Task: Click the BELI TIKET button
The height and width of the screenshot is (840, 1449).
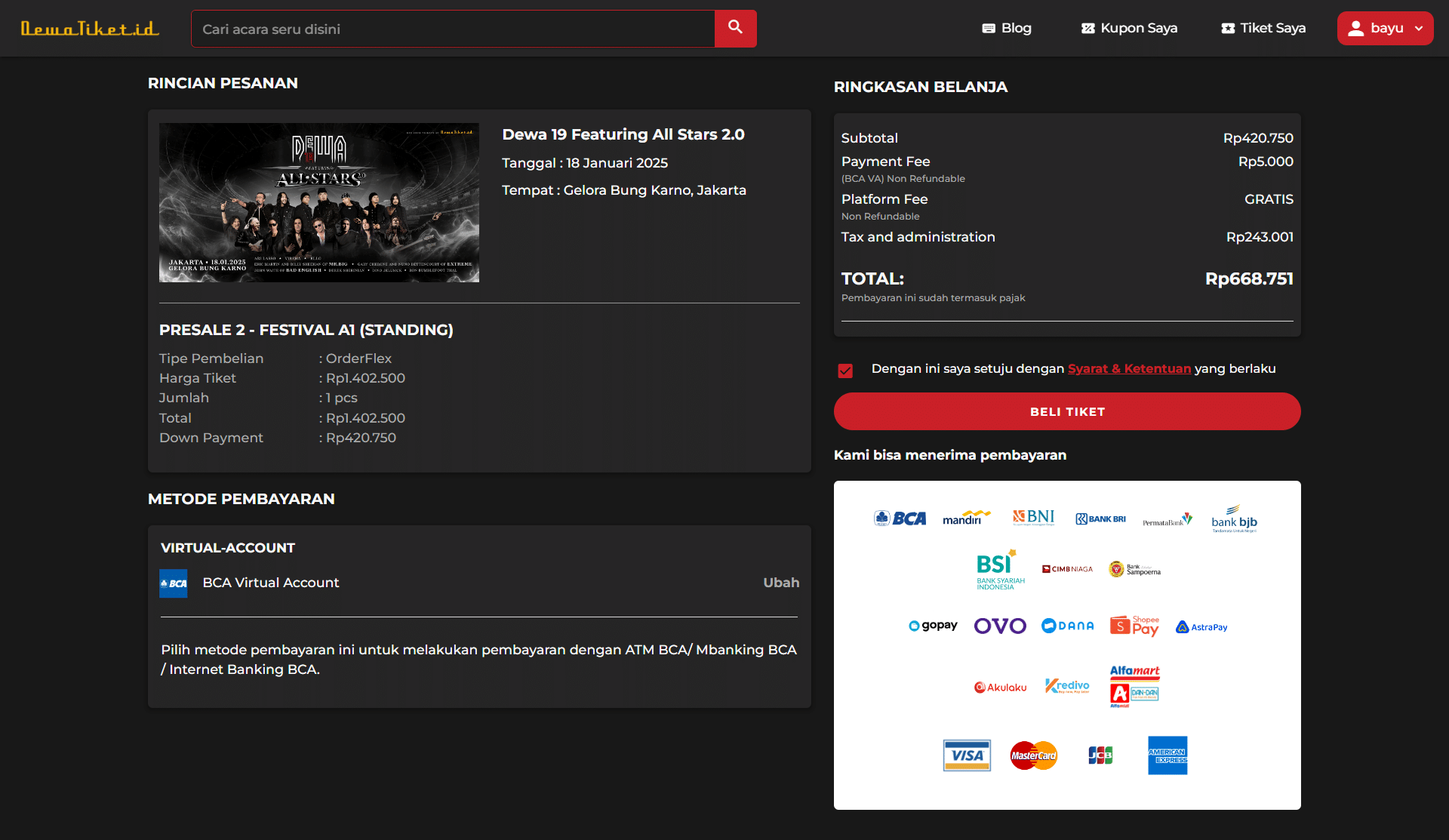Action: click(x=1067, y=411)
